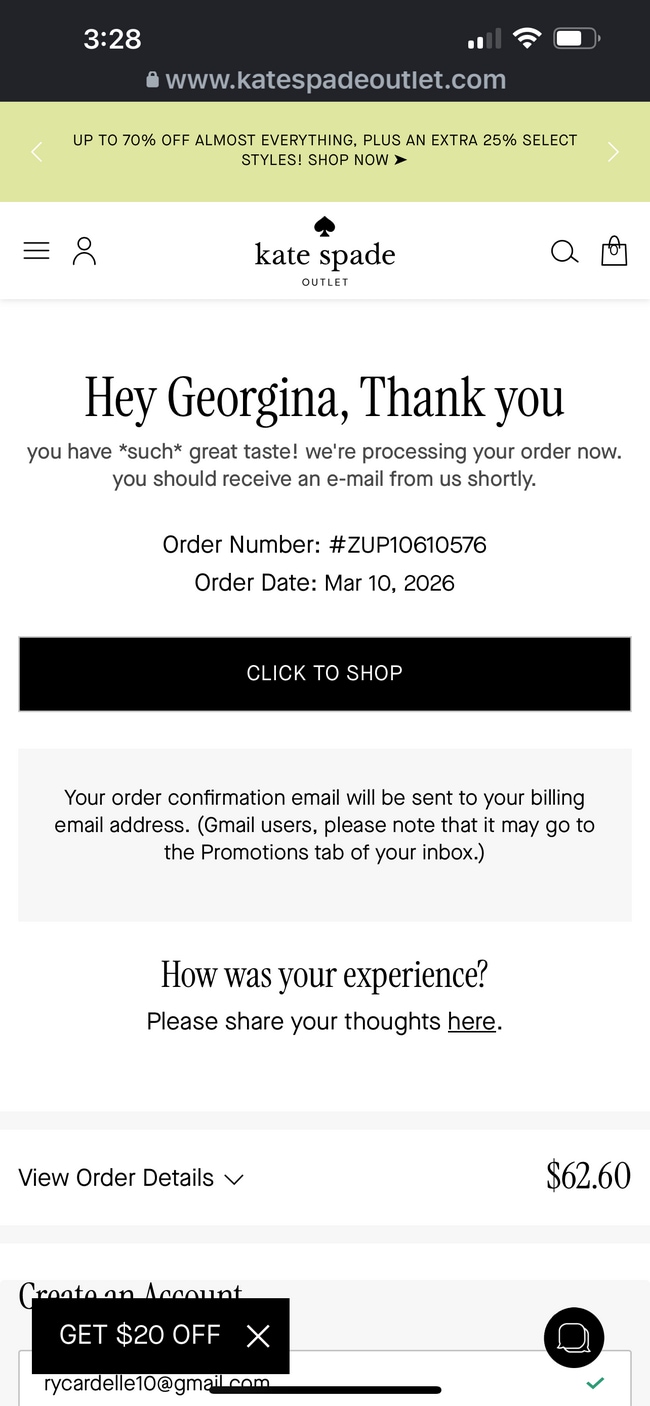Image resolution: width=650 pixels, height=1406 pixels.
Task: Tap the $62.60 order total
Action: coord(588,1176)
